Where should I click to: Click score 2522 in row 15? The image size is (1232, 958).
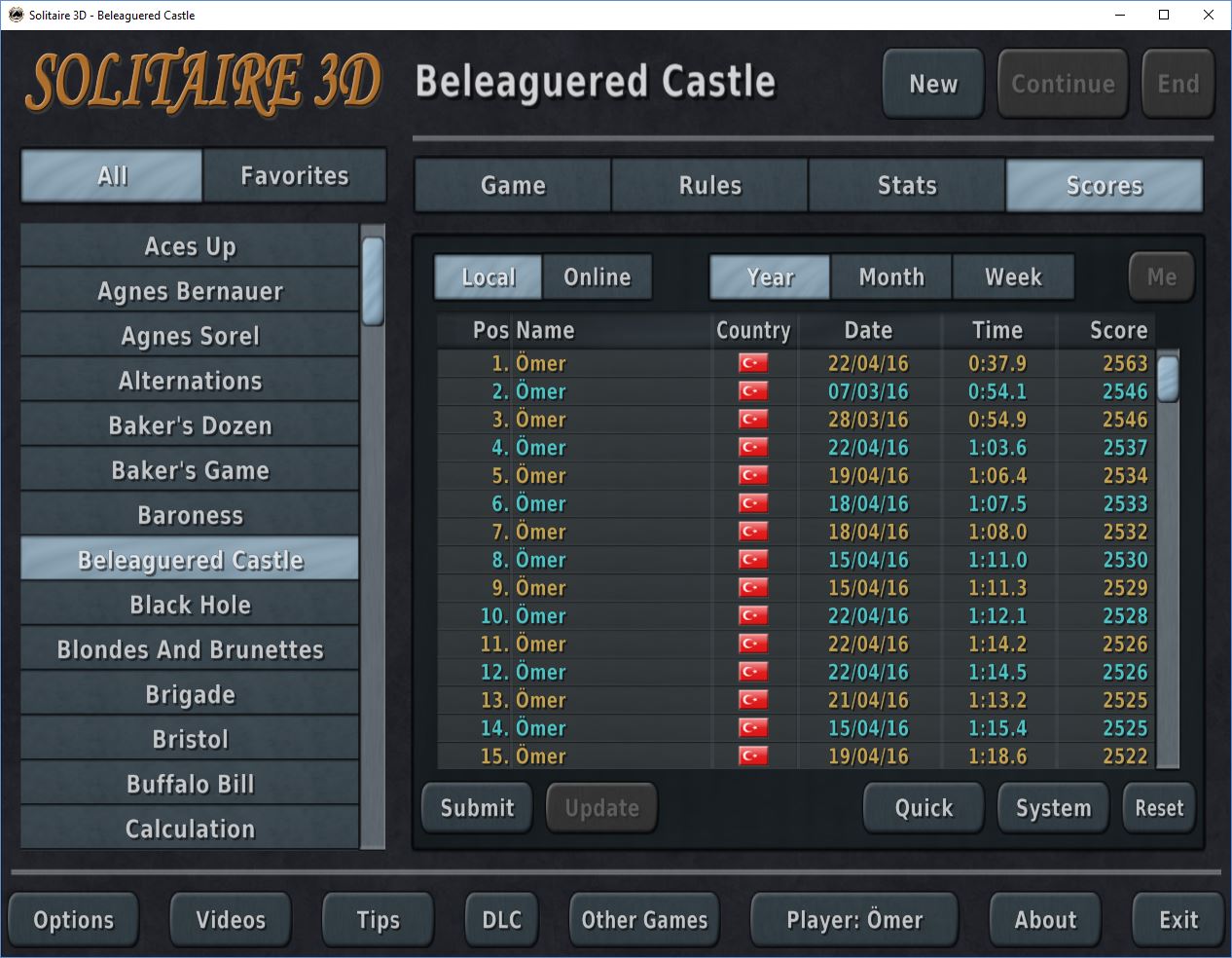click(x=1125, y=756)
